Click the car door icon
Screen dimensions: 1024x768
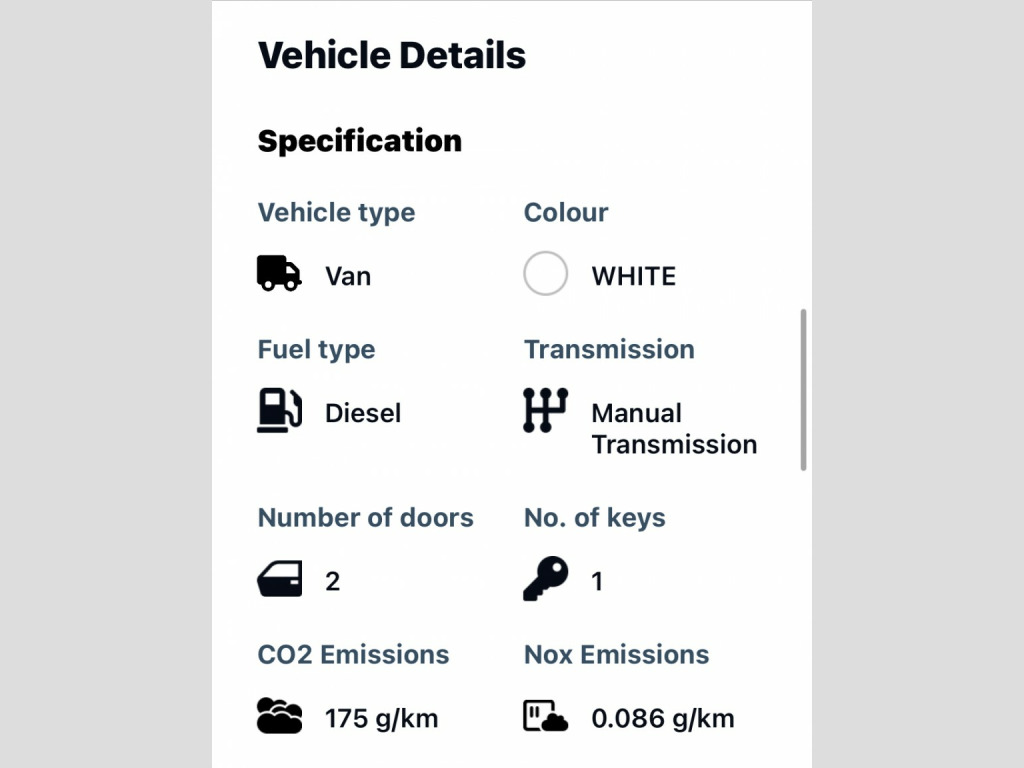(x=279, y=580)
